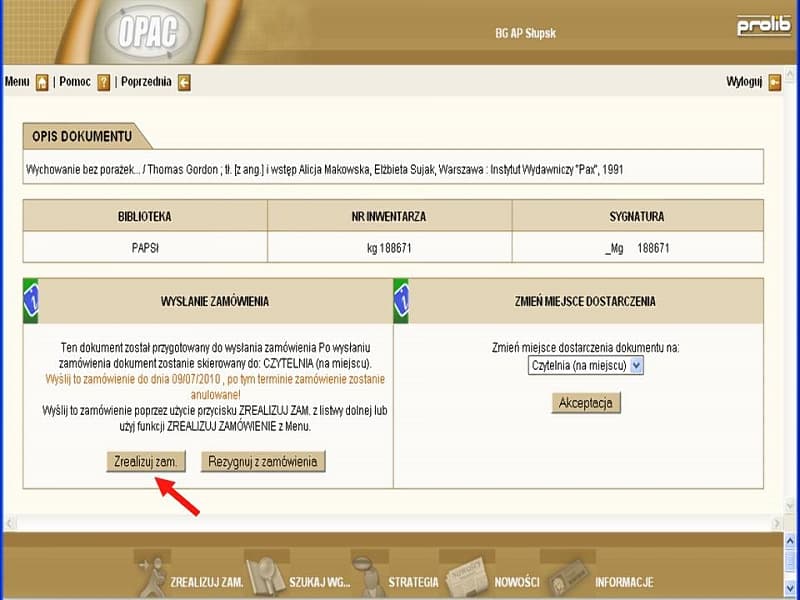Screen dimensions: 800x600
Task: Click the prolib logo
Action: pos(763,27)
